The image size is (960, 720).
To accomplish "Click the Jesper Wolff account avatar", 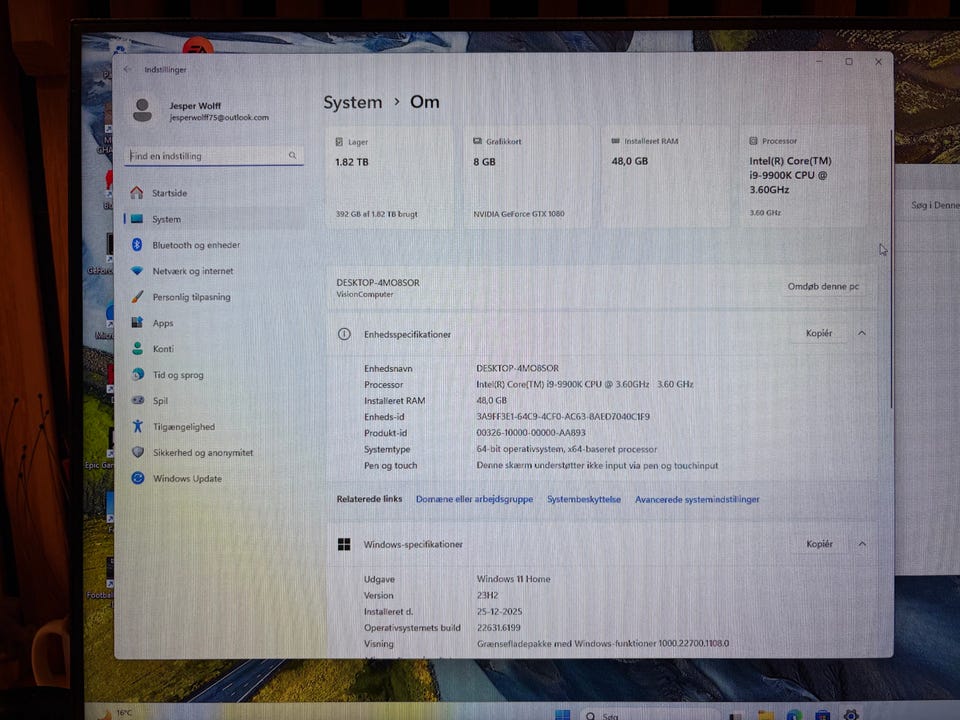I will [143, 110].
